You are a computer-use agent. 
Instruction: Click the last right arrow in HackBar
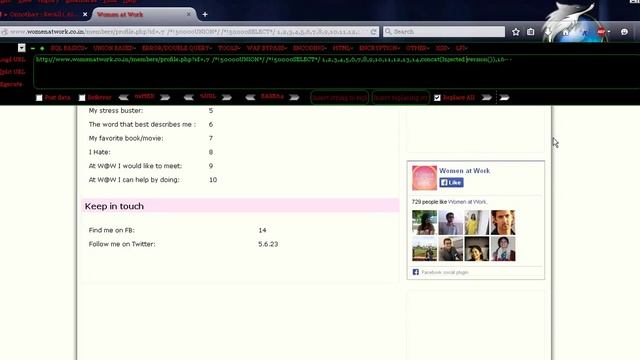click(504, 97)
